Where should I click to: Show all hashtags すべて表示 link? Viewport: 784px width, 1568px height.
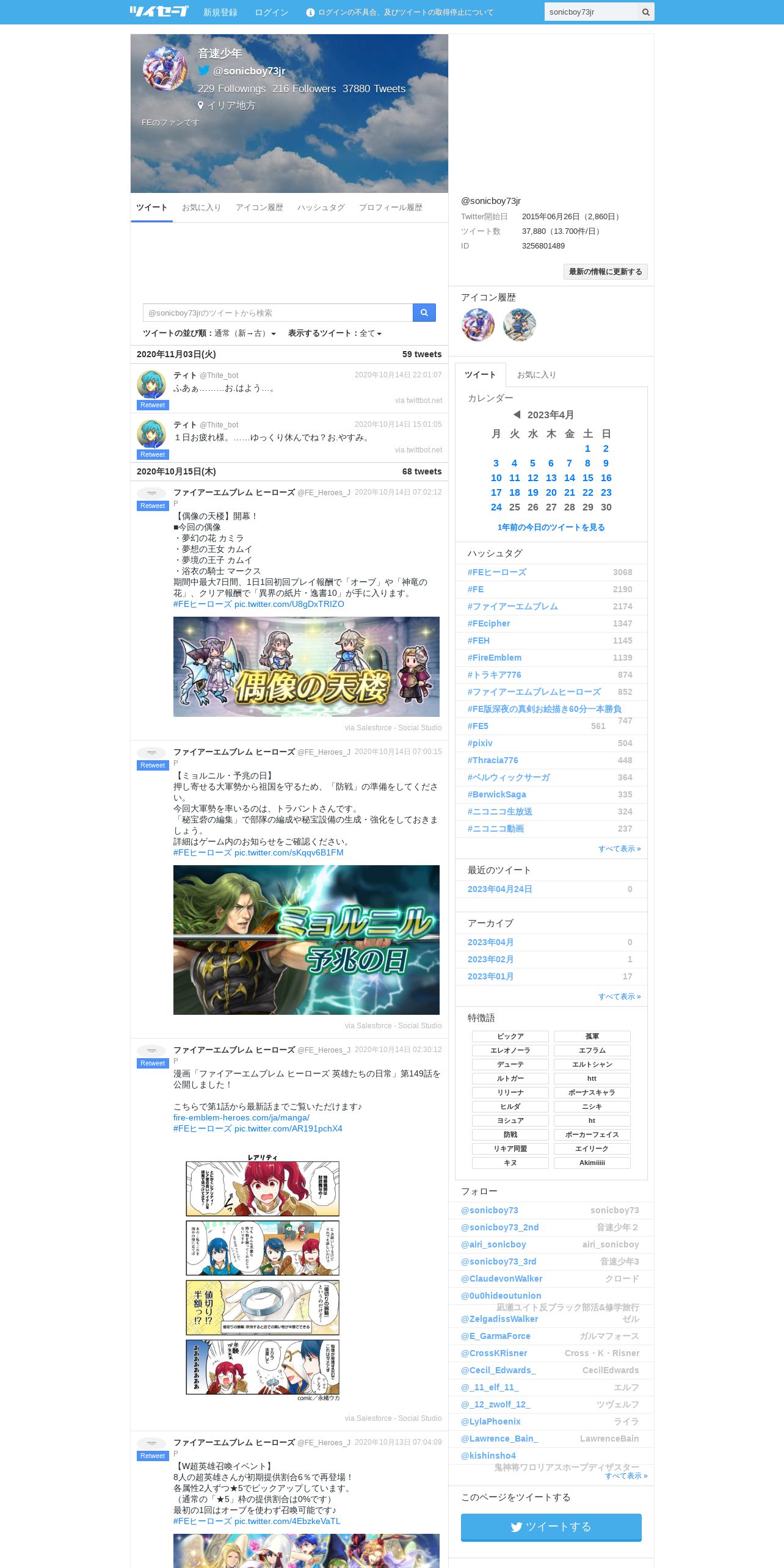pyautogui.click(x=620, y=849)
